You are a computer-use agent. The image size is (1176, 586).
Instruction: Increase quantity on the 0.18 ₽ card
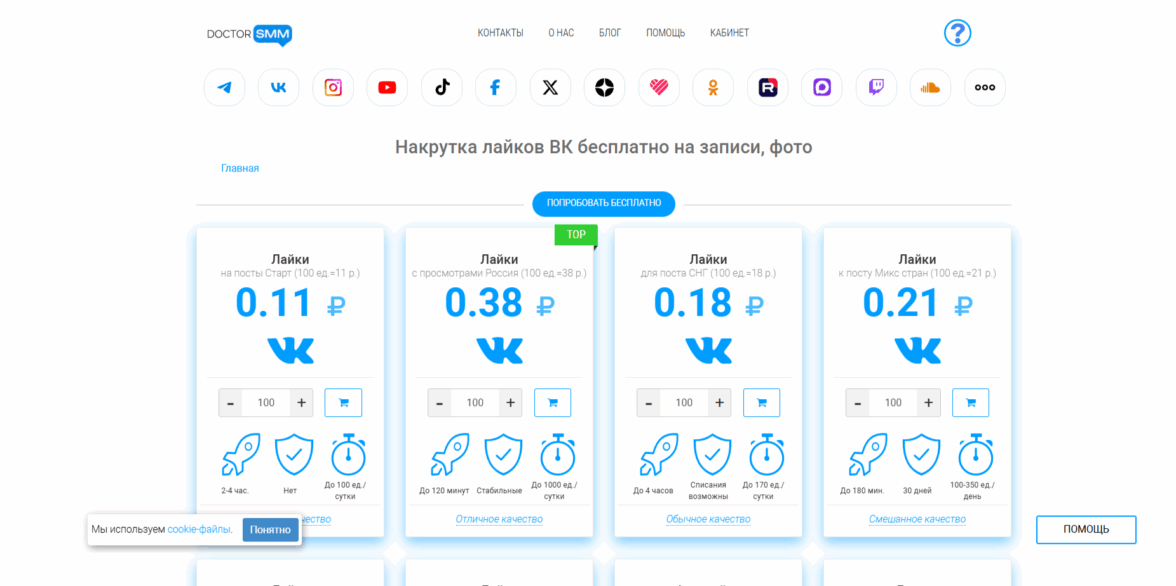[720, 403]
